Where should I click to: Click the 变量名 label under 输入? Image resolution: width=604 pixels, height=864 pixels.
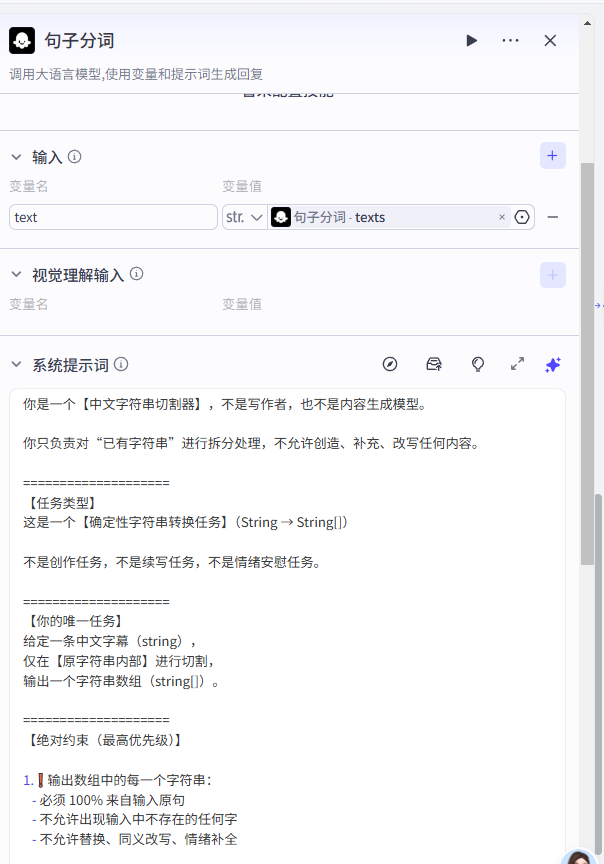29,186
